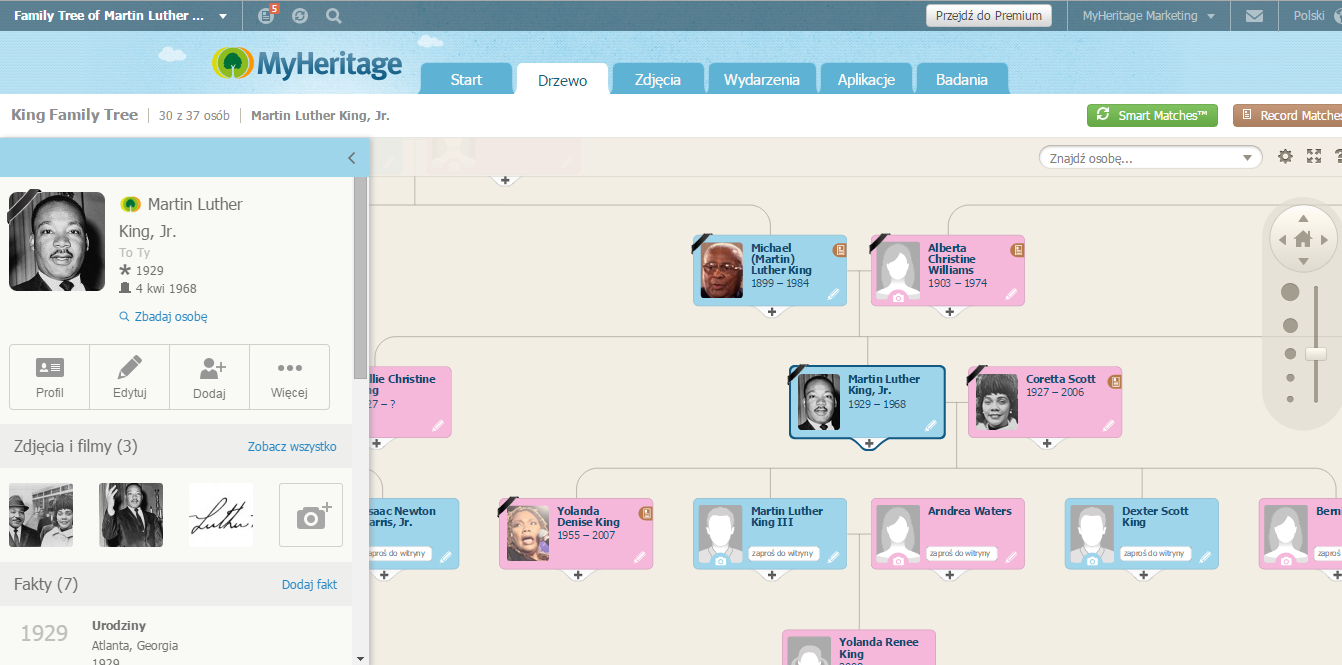Open the record match icon on Michael Luther King card
The width and height of the screenshot is (1342, 665).
[x=840, y=250]
